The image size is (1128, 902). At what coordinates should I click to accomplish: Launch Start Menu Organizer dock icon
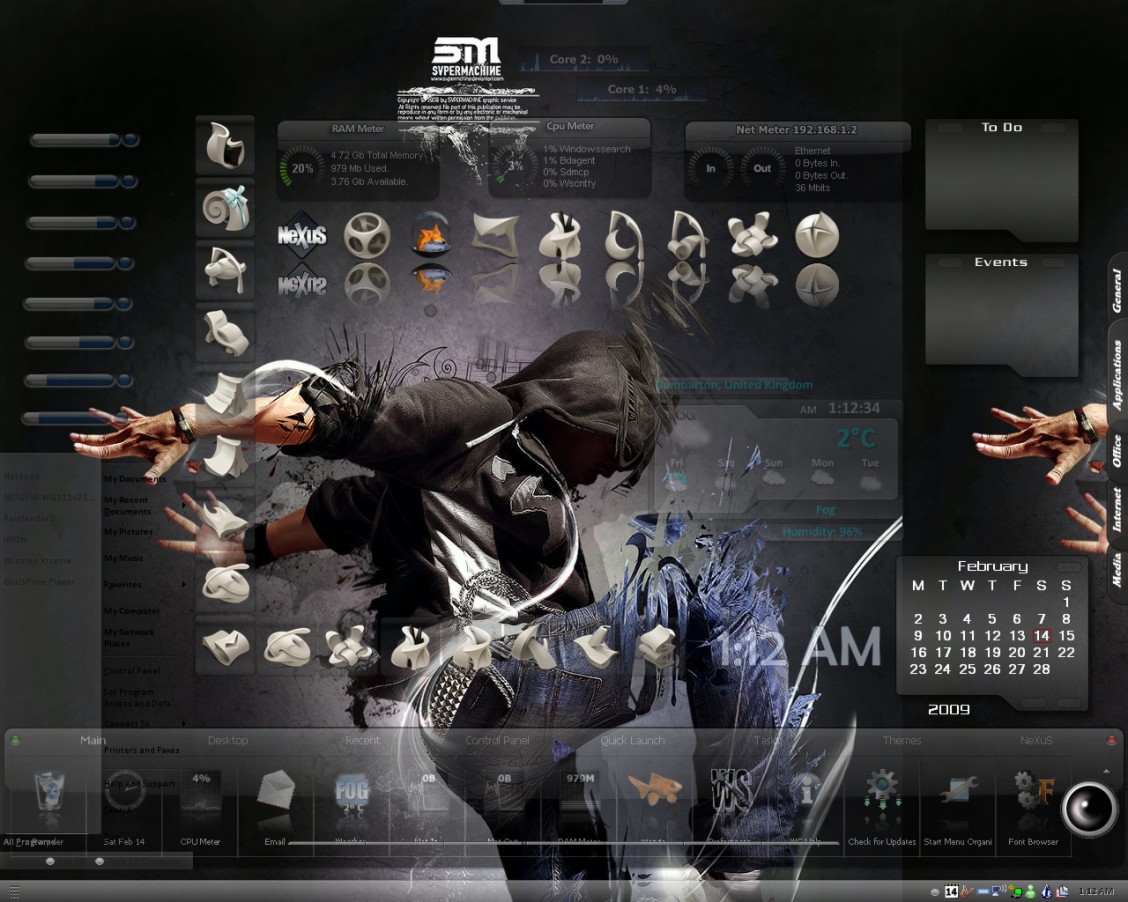958,791
